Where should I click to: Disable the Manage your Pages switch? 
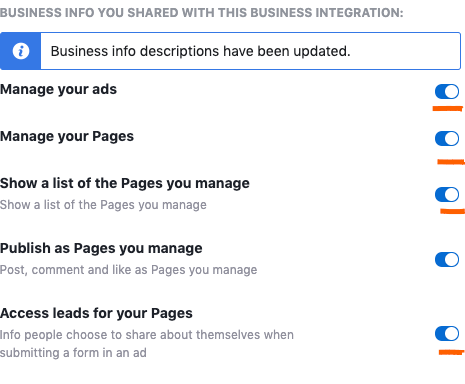pos(447,138)
